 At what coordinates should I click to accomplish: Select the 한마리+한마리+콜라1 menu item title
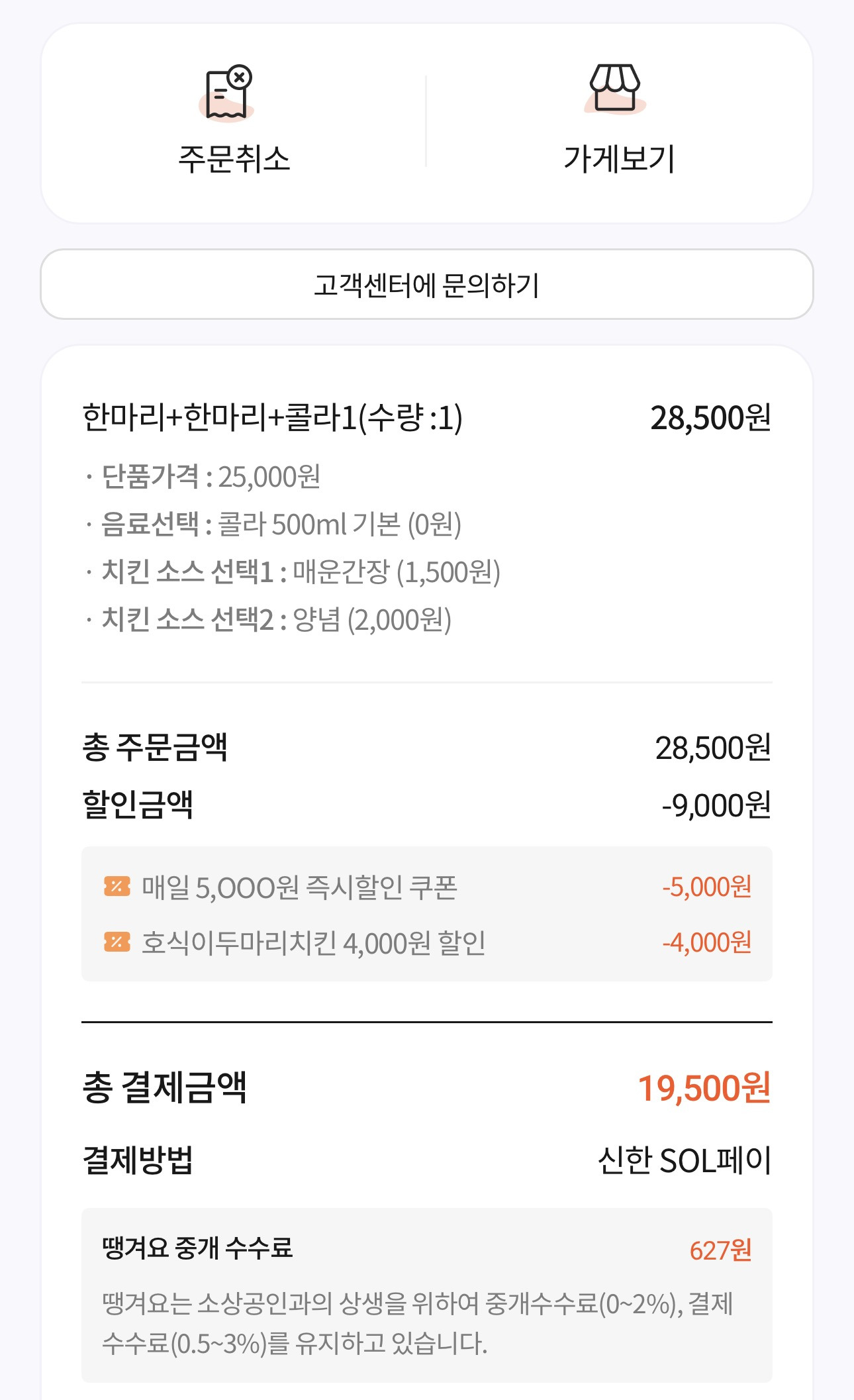coord(272,418)
